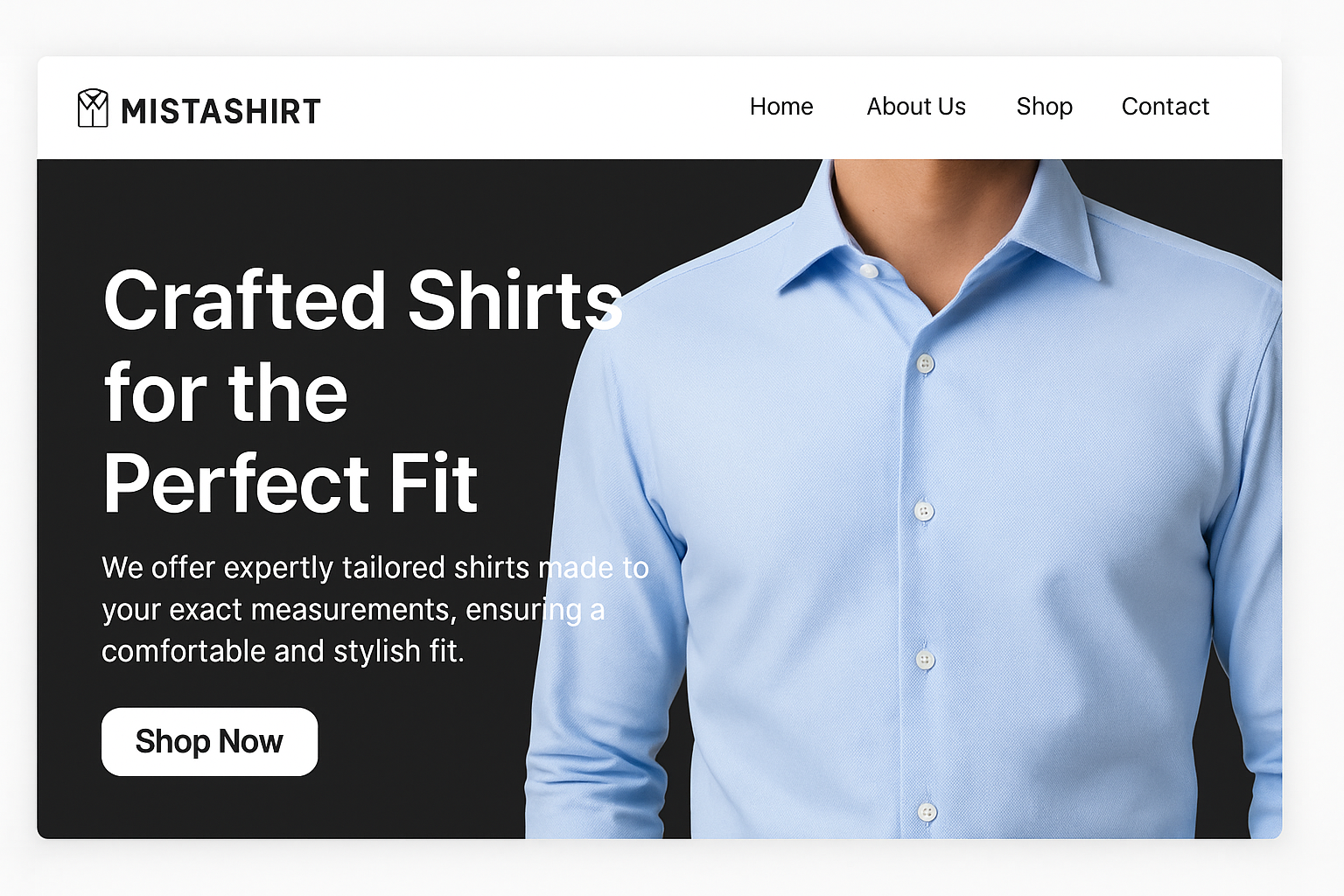Open the About Us page
This screenshot has height=896, width=1344.
click(916, 107)
